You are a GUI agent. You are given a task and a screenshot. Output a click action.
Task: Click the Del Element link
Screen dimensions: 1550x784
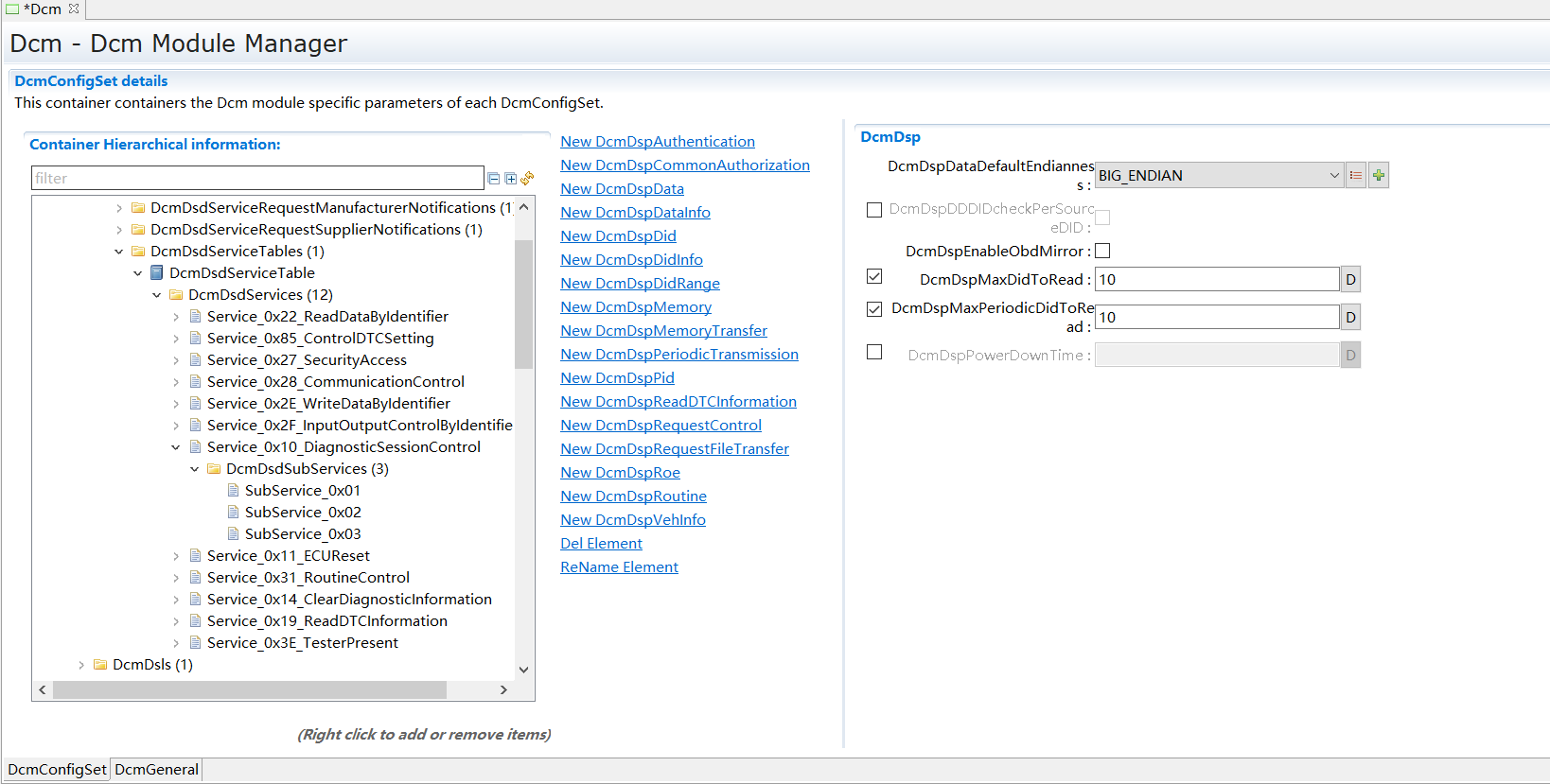coord(601,543)
